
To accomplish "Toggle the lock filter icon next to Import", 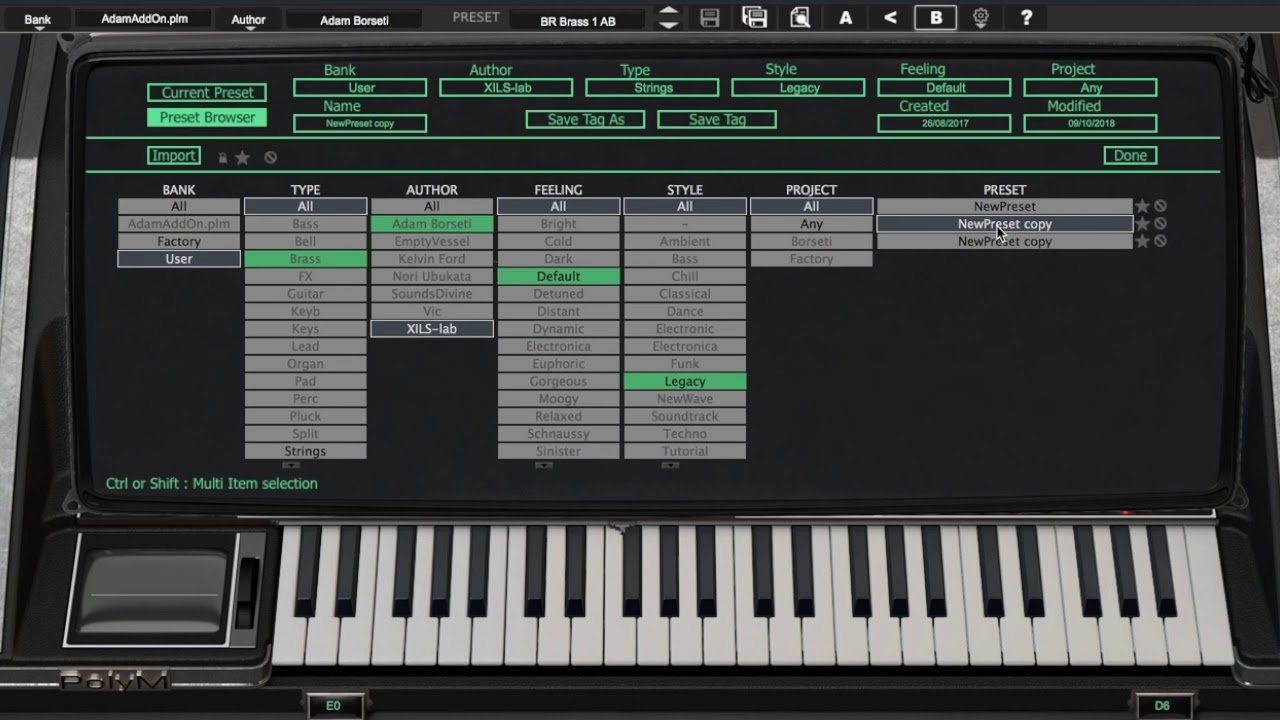I will pyautogui.click(x=222, y=157).
